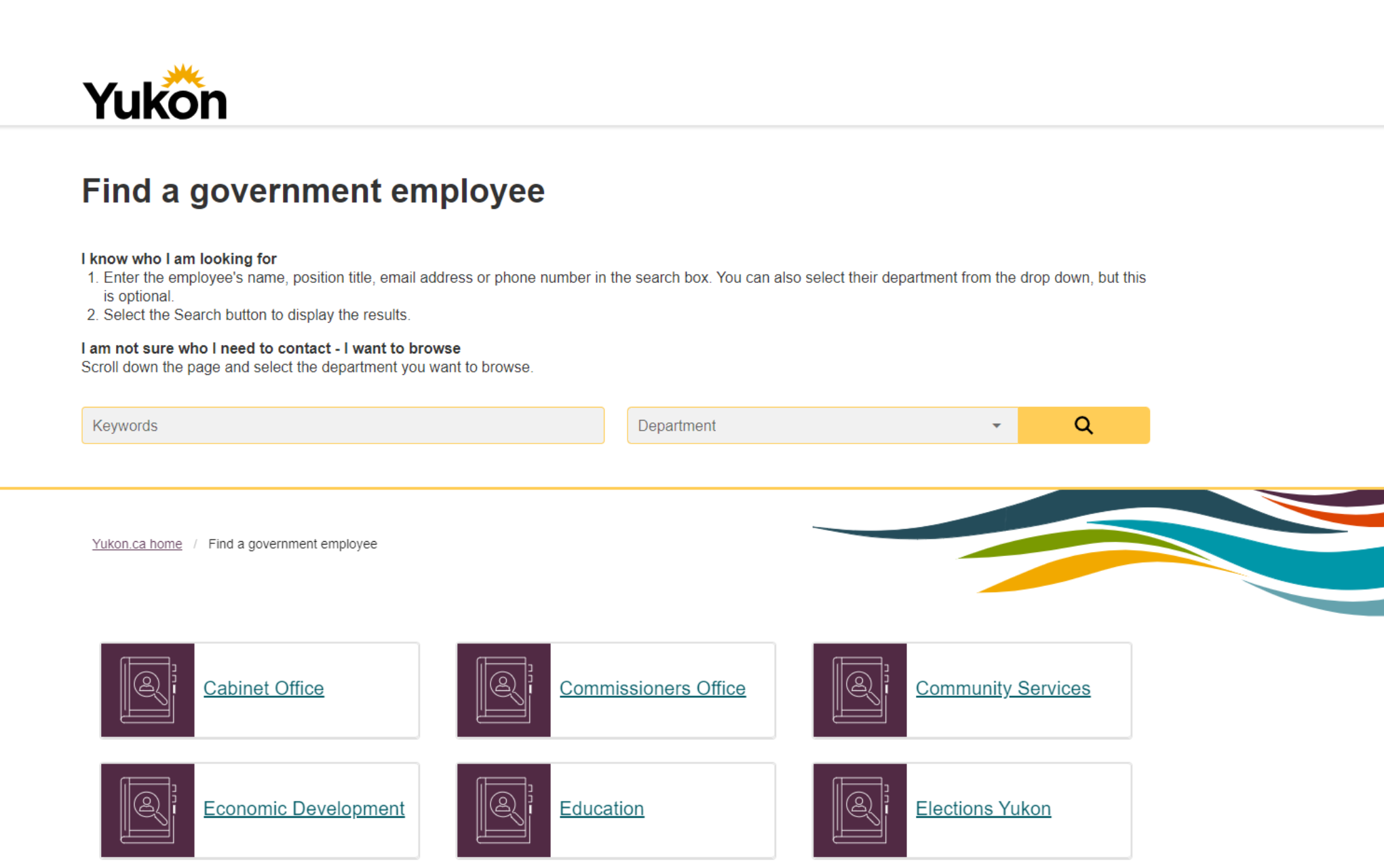This screenshot has width=1384, height=868.
Task: Click the Commissioners Office directory icon
Action: [x=503, y=690]
